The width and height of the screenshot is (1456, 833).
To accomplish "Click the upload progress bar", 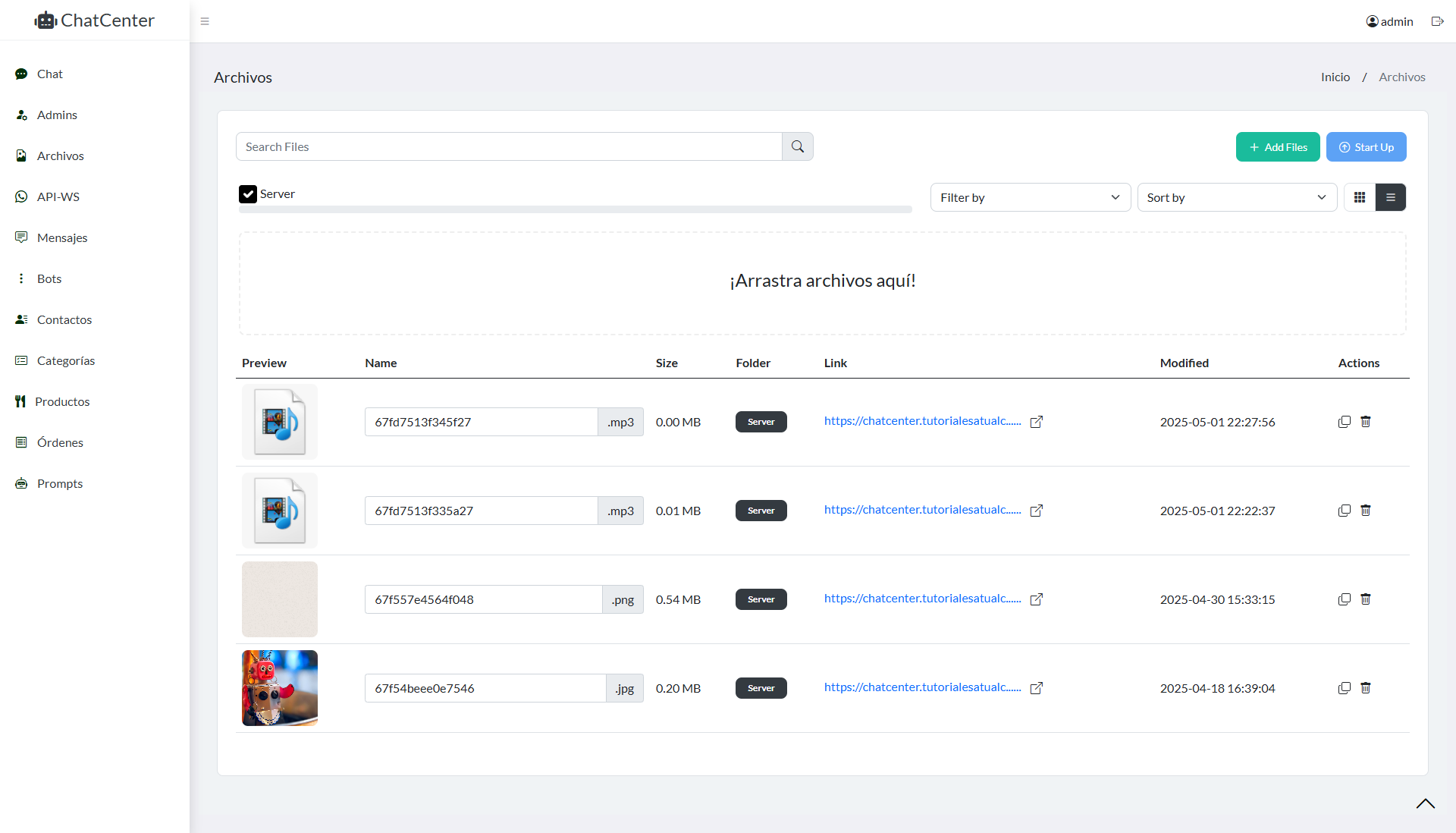I will coord(576,209).
